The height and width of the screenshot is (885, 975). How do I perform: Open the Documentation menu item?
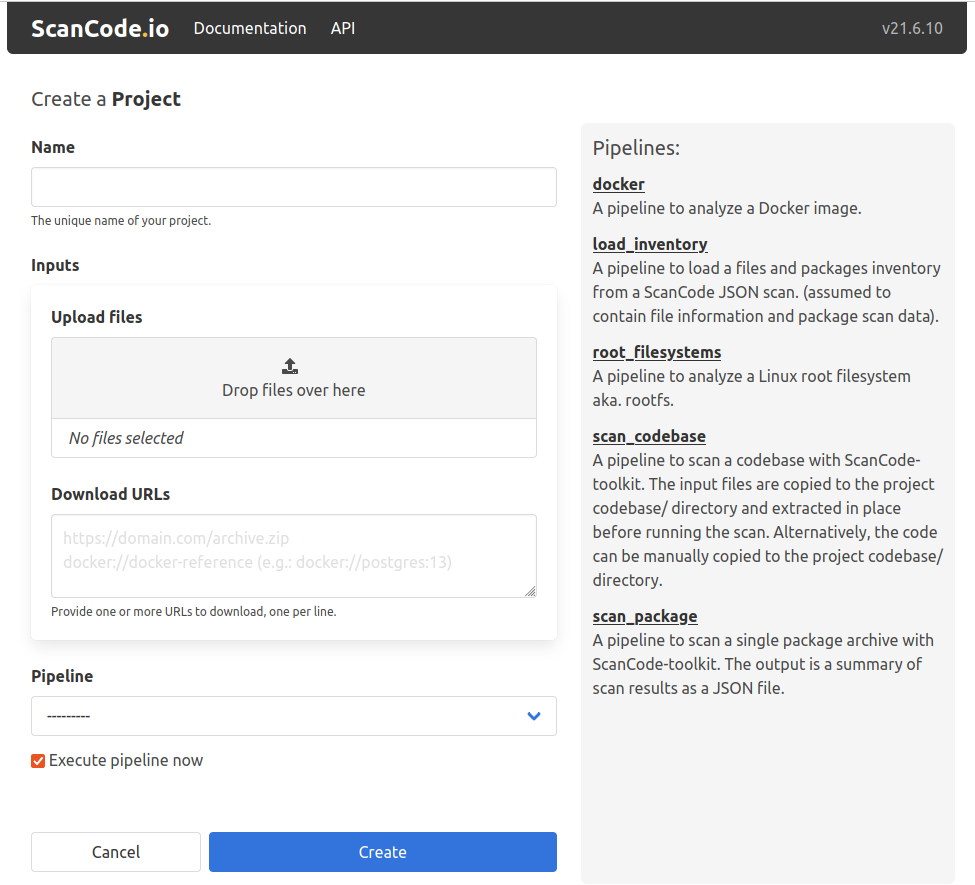click(249, 29)
